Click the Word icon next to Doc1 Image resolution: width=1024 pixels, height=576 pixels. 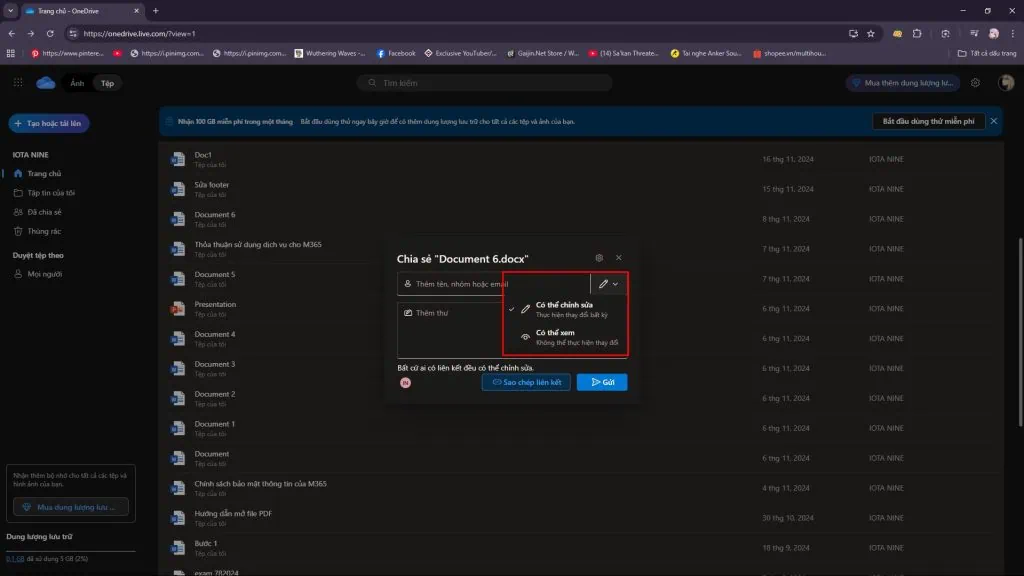178,159
